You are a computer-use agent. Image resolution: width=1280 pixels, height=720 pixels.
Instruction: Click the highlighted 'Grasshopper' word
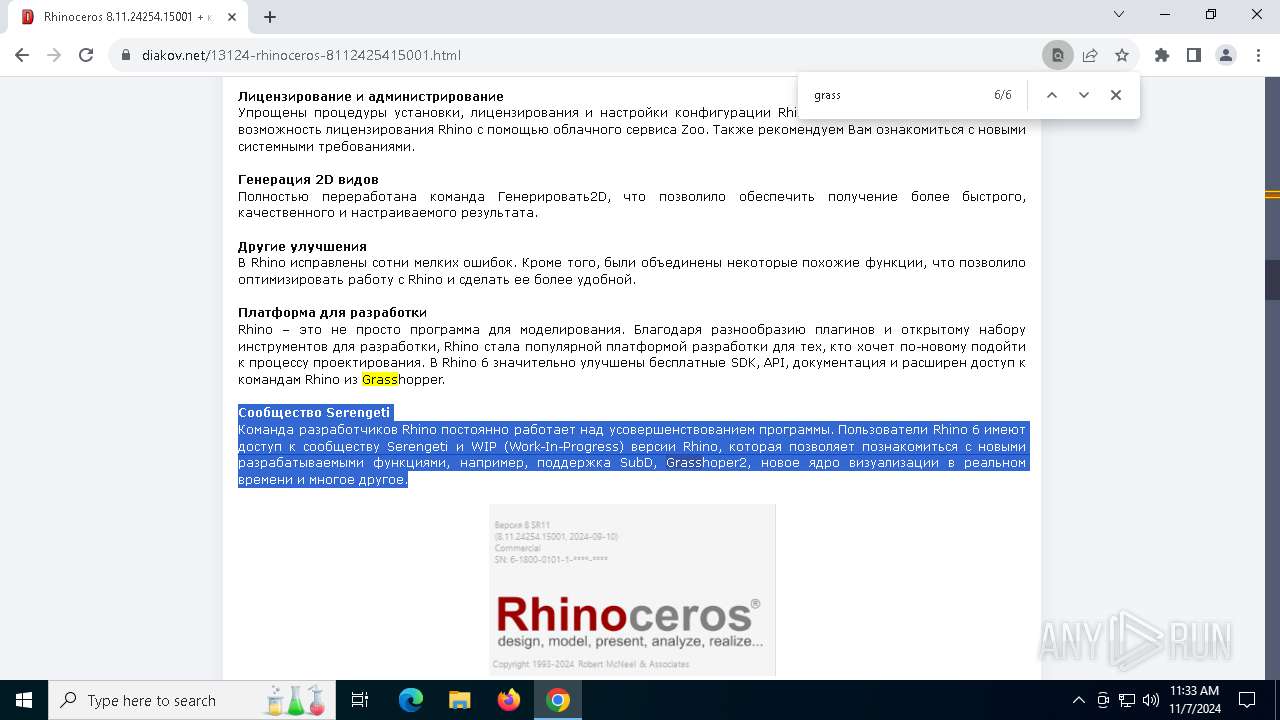coord(403,380)
